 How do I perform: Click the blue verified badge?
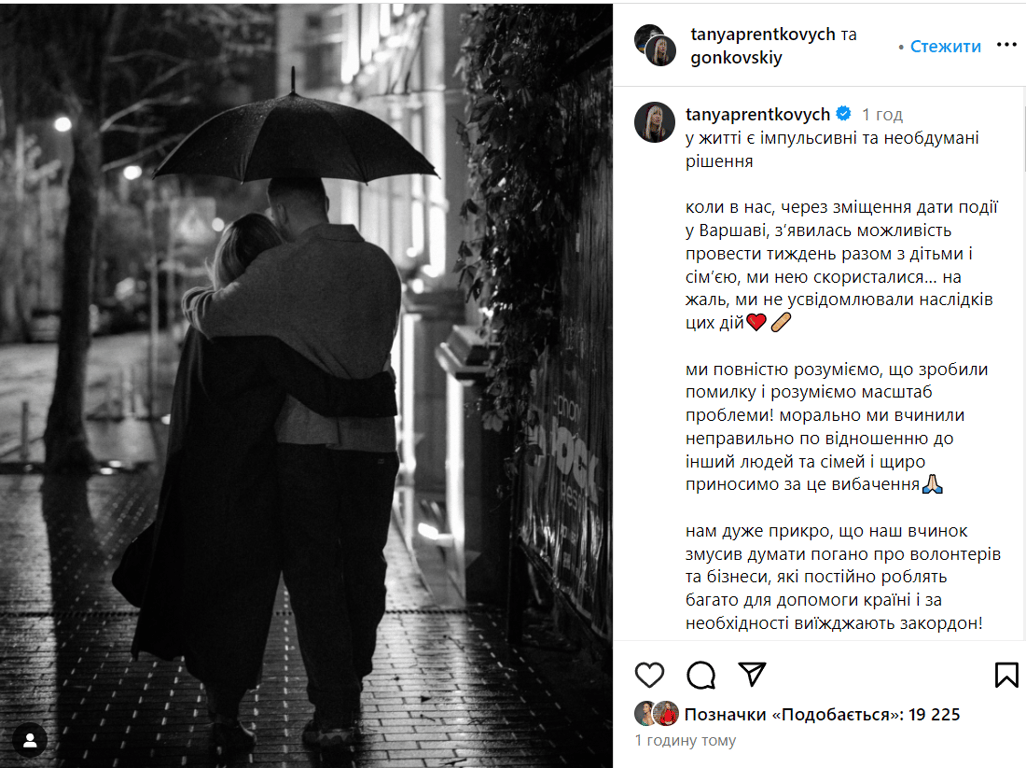843,114
